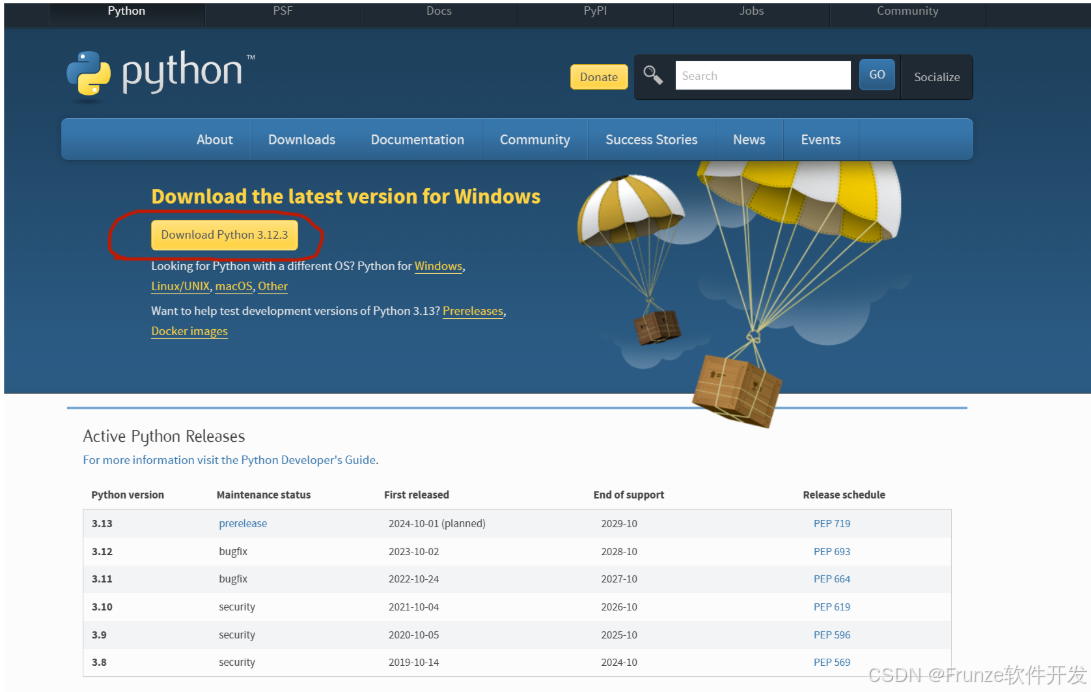Click the 2028-10 end of support cell

[619, 552]
